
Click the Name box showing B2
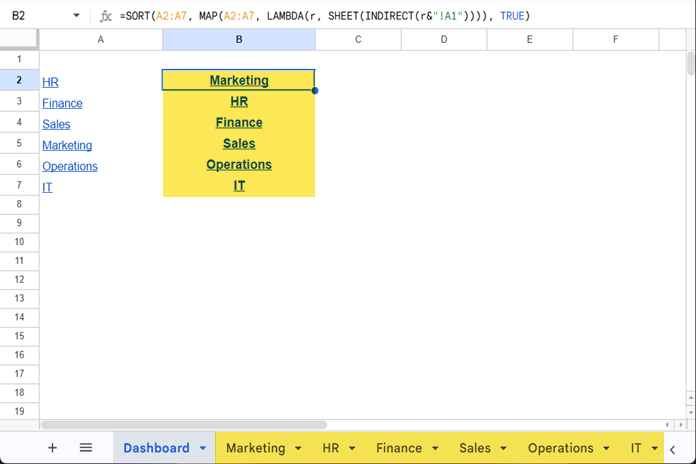click(18, 16)
